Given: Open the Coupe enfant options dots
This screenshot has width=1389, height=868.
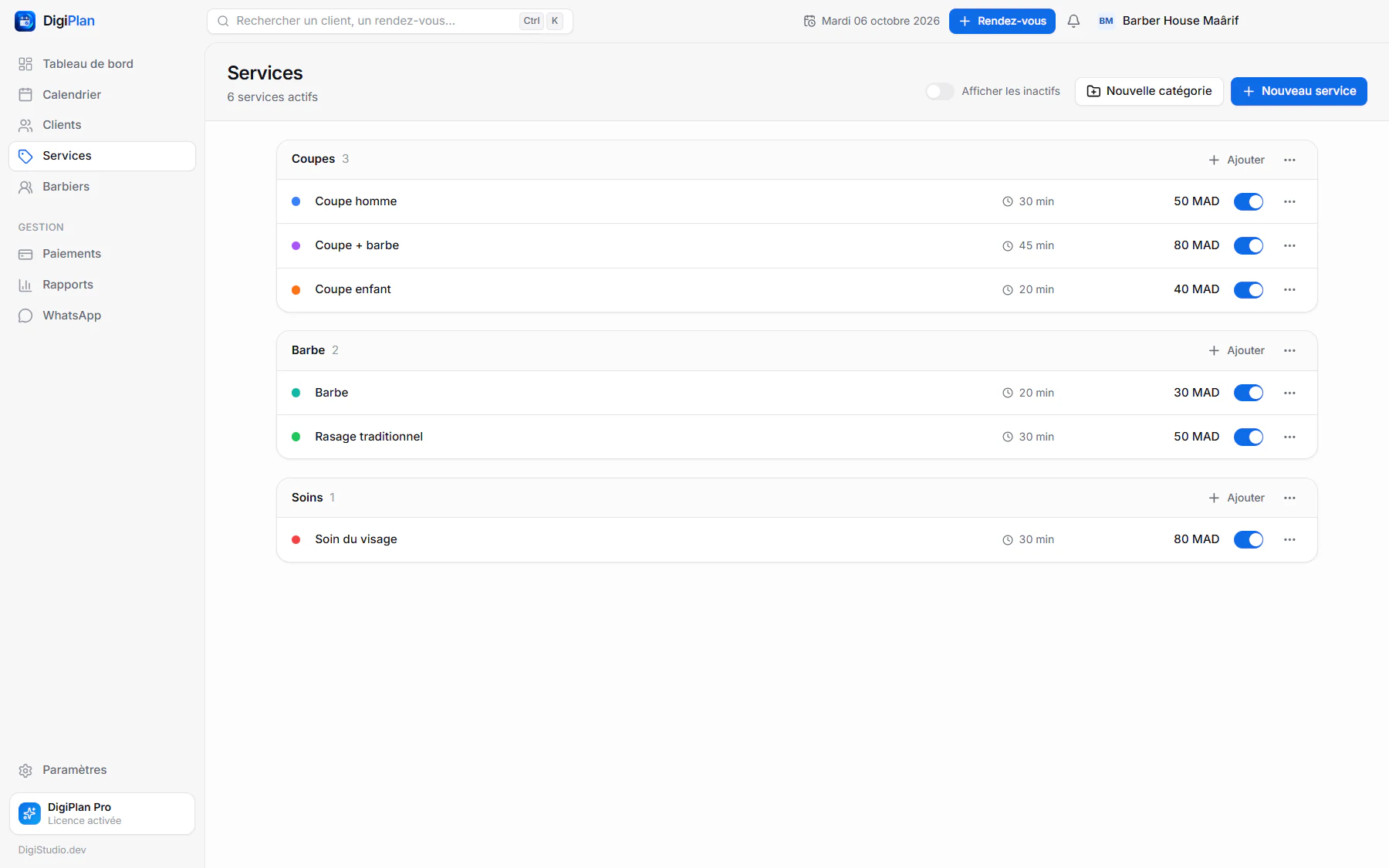Looking at the screenshot, I should (x=1289, y=289).
